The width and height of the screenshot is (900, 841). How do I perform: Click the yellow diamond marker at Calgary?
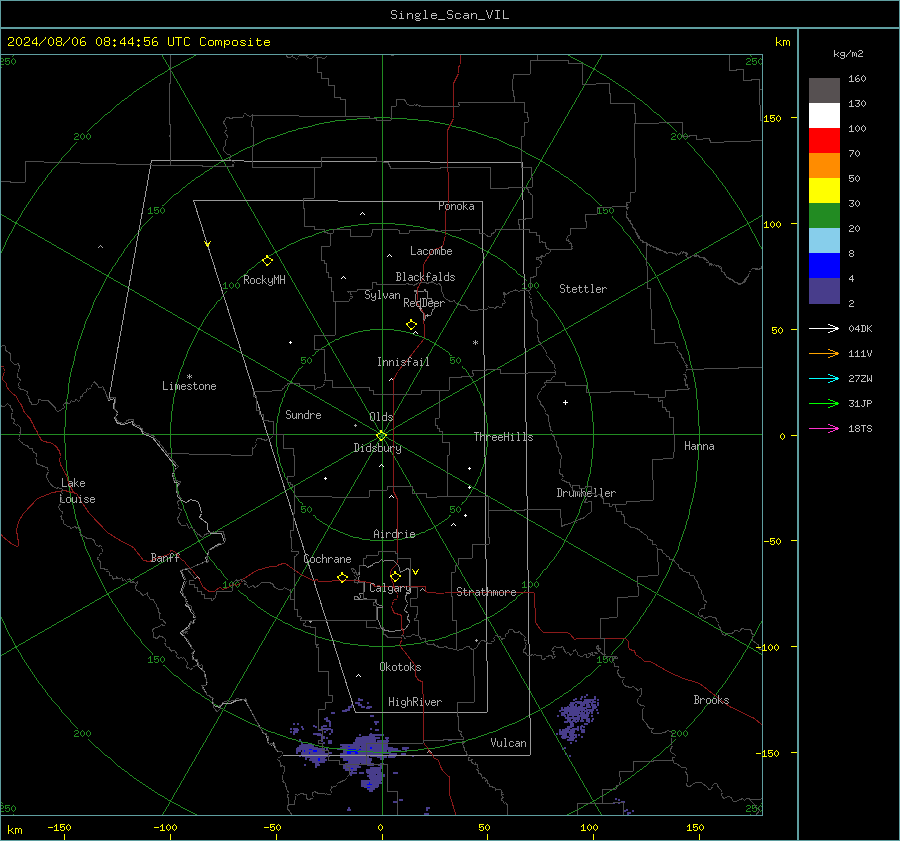click(x=395, y=576)
